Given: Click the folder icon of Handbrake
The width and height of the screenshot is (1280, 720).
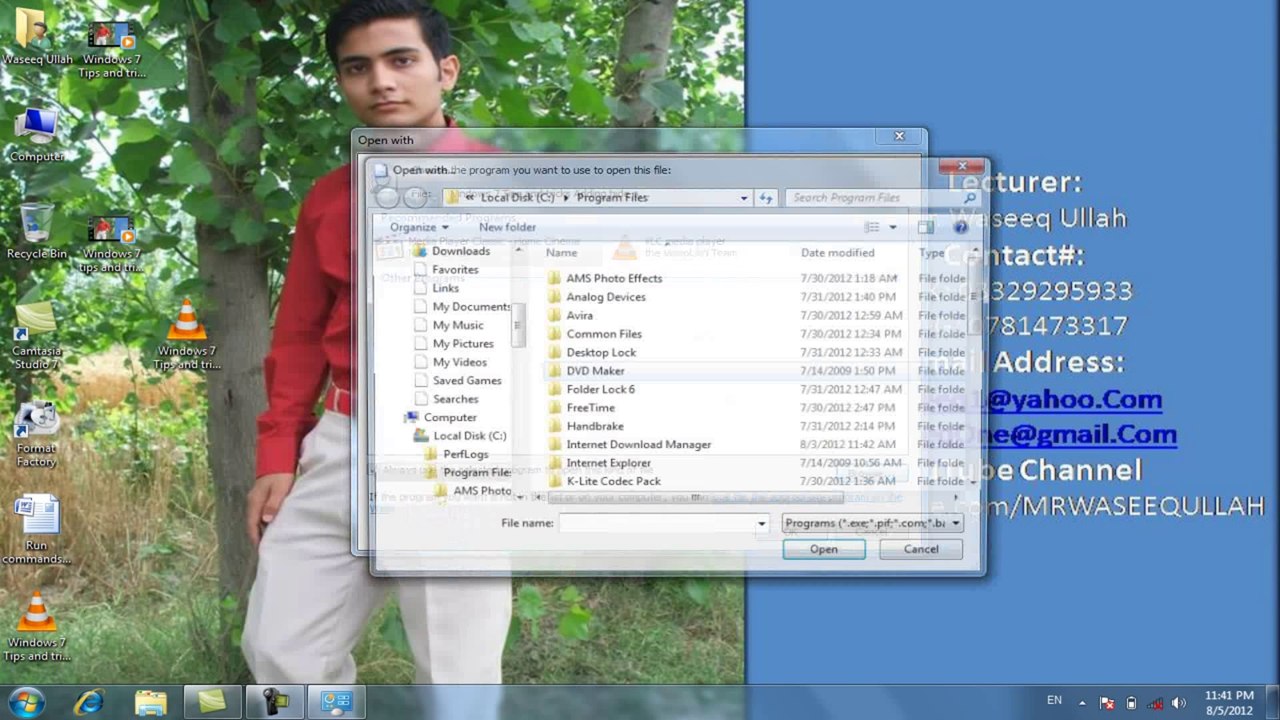Looking at the screenshot, I should [x=554, y=426].
